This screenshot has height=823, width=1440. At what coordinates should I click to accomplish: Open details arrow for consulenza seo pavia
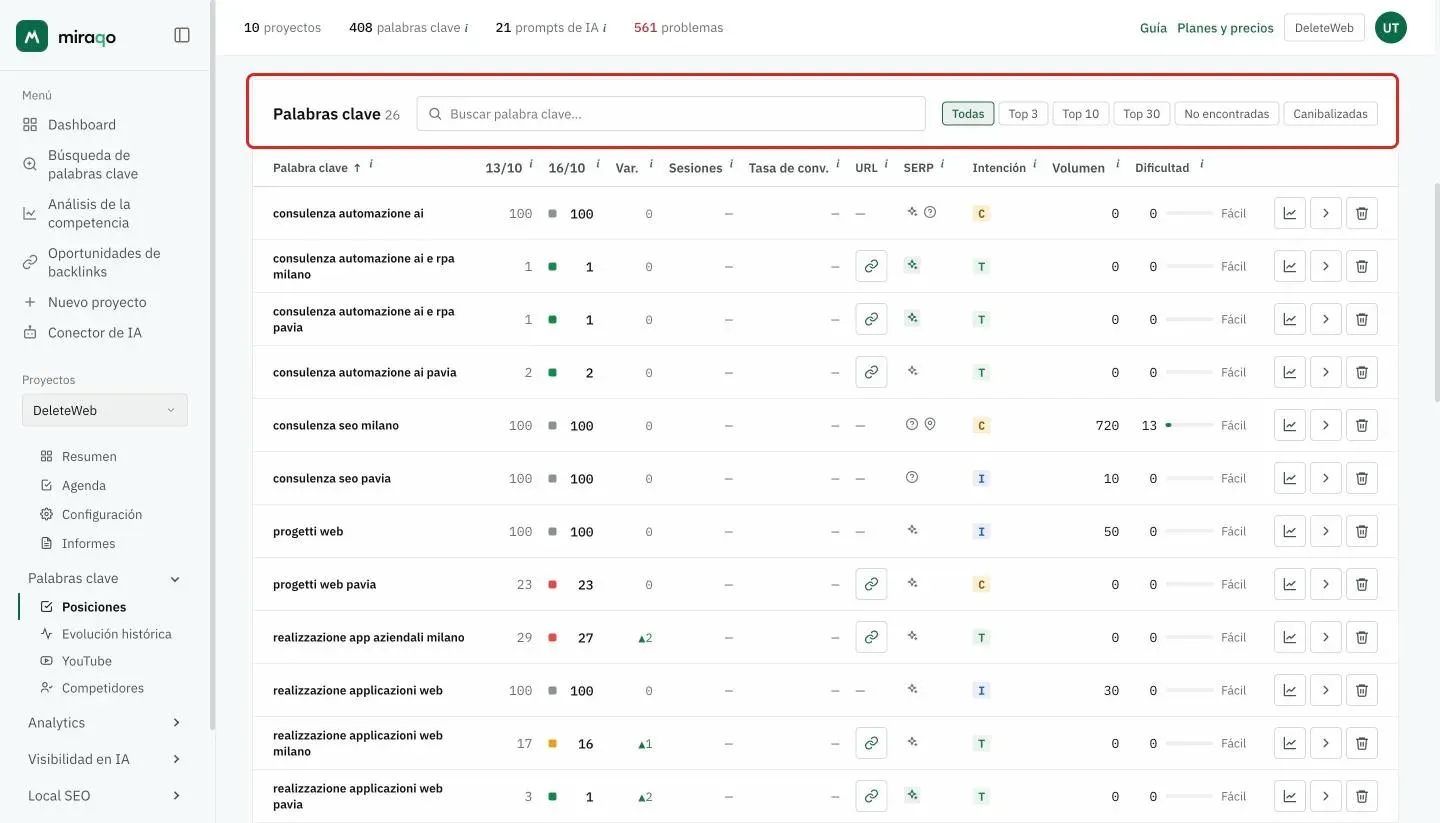click(x=1326, y=478)
